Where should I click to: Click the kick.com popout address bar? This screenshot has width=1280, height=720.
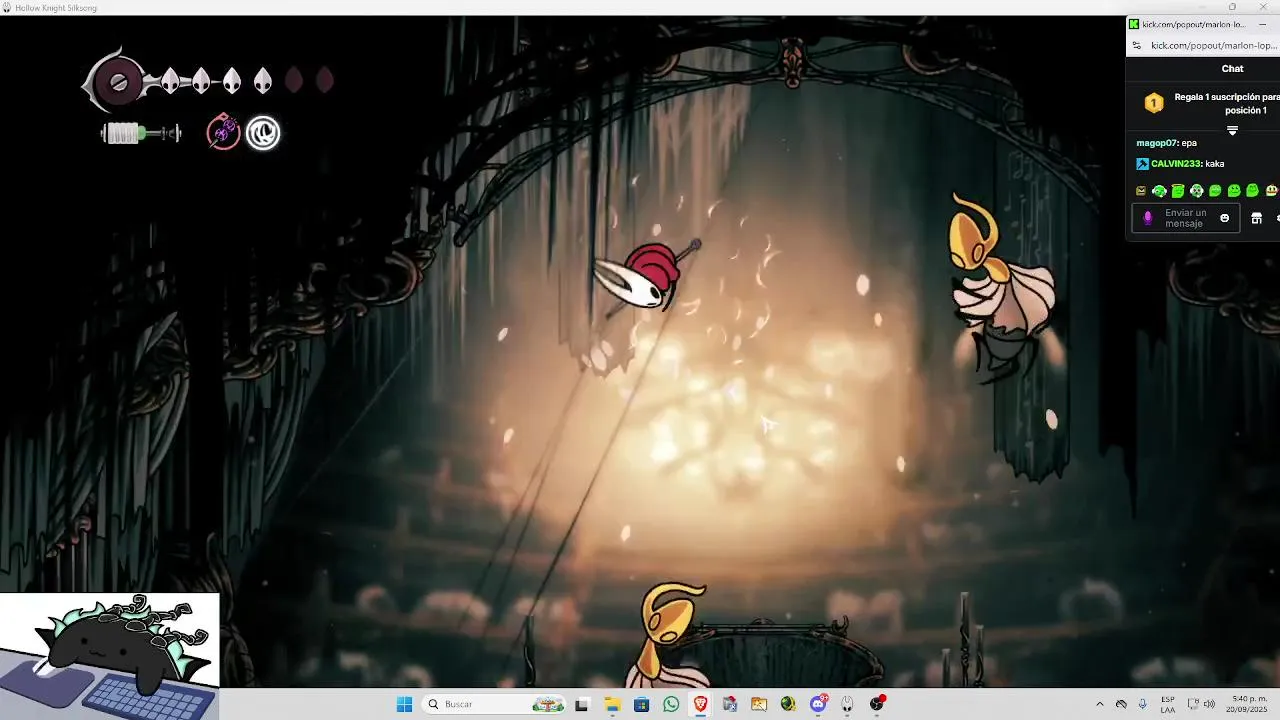(1213, 45)
